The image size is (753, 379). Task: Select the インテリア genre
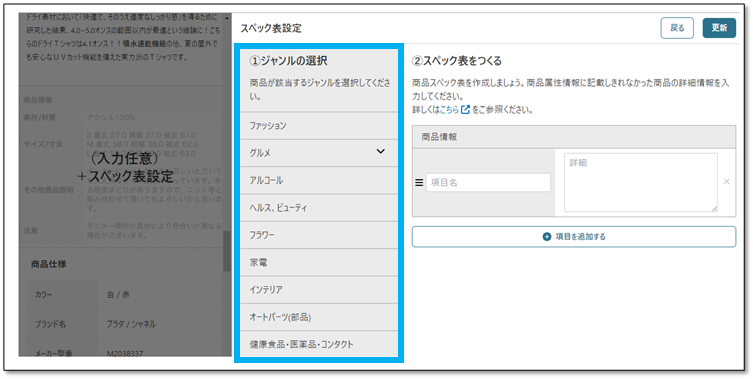point(319,290)
